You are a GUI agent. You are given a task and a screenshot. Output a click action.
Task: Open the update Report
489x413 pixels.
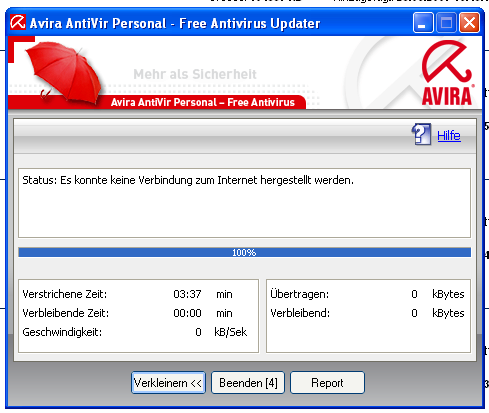tap(327, 383)
